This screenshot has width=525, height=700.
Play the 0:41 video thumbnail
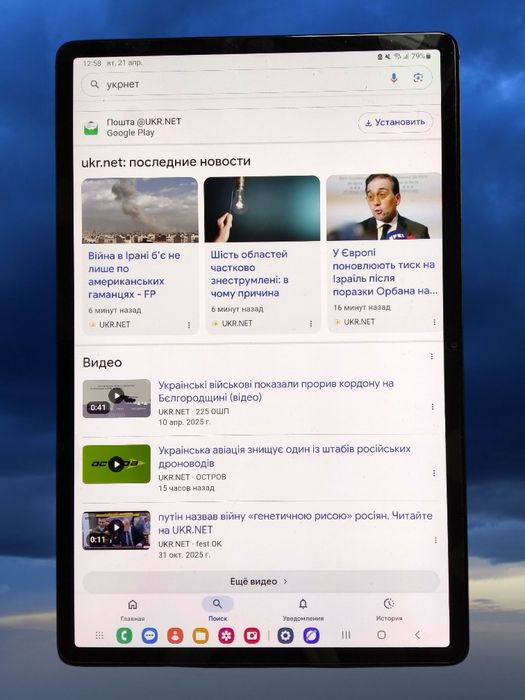[x=117, y=398]
